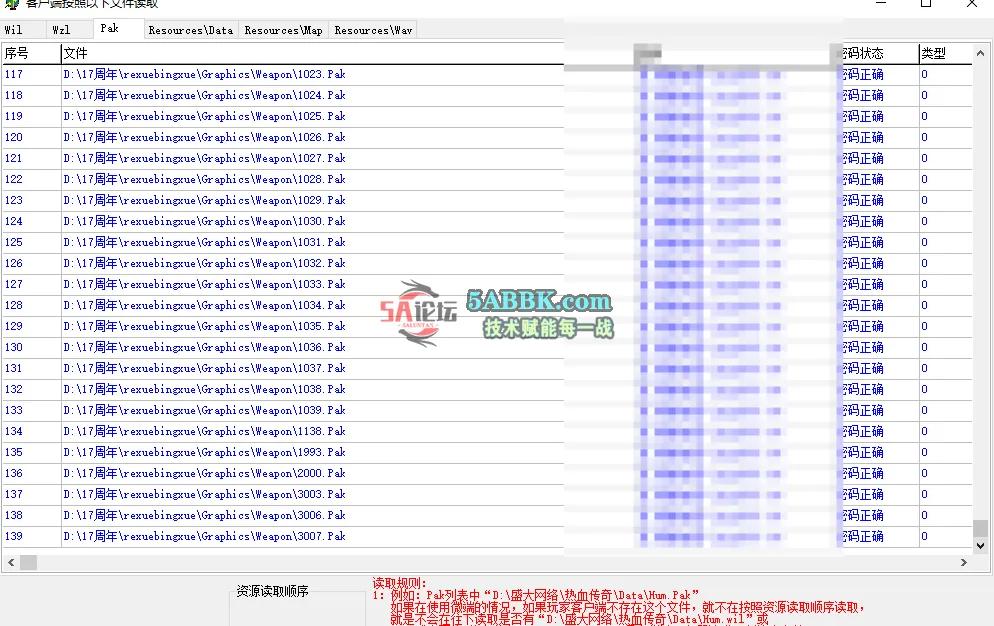The height and width of the screenshot is (626, 994).
Task: Click 码正确 status in row 118
Action: click(863, 95)
